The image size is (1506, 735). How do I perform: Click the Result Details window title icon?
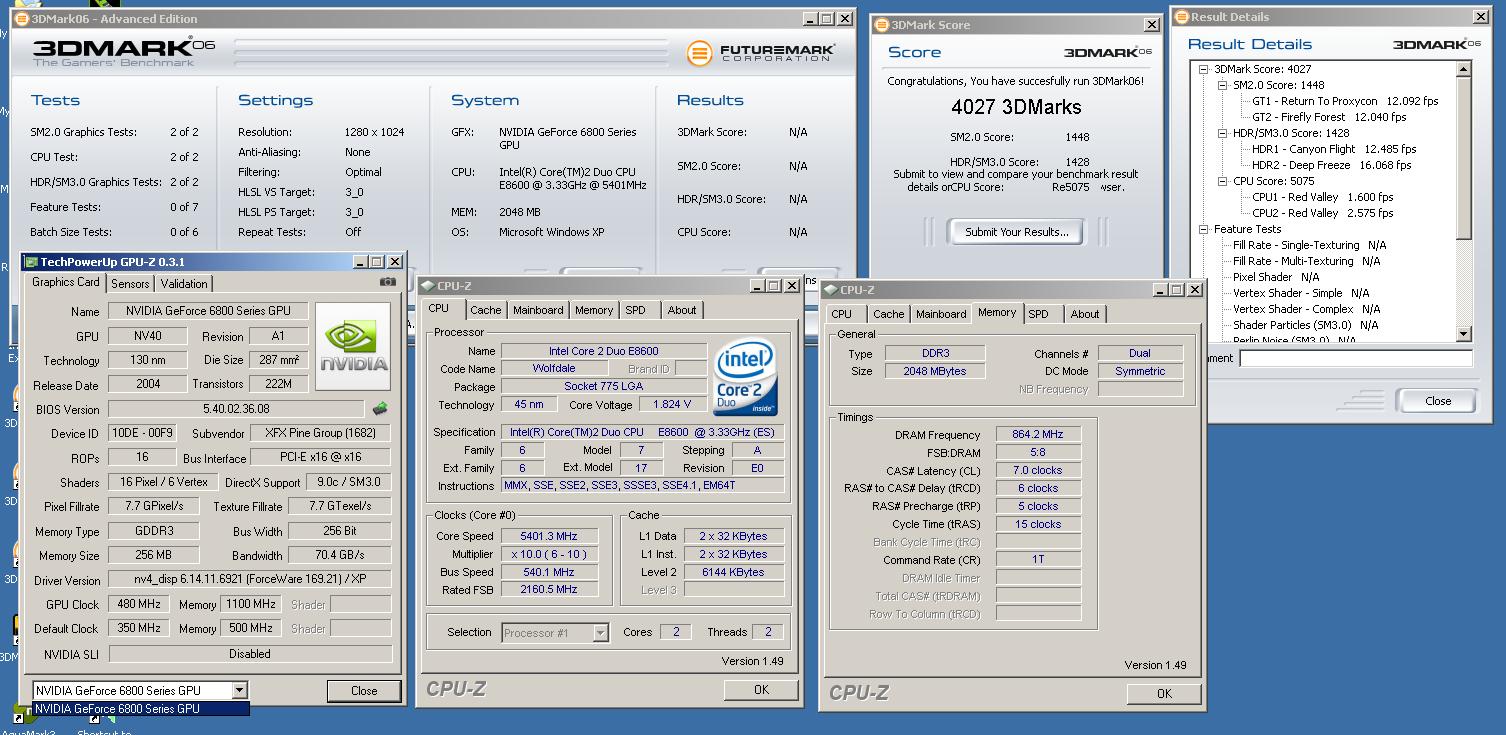(x=1182, y=17)
